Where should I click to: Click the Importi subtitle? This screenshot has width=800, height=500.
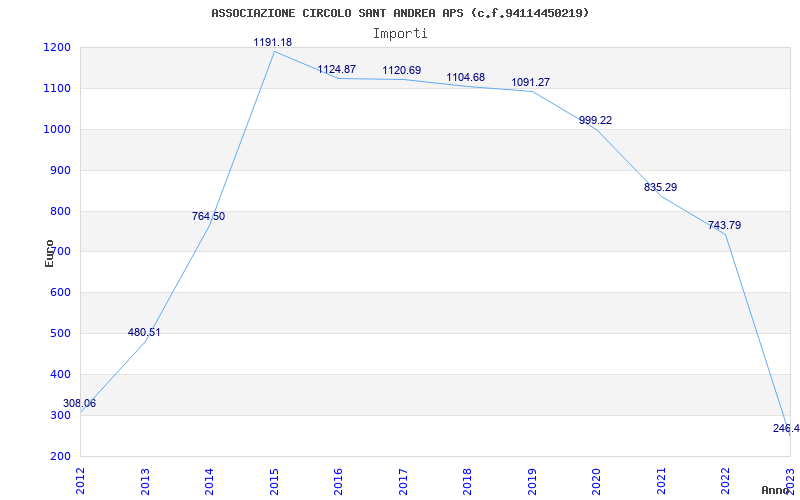[x=400, y=34]
